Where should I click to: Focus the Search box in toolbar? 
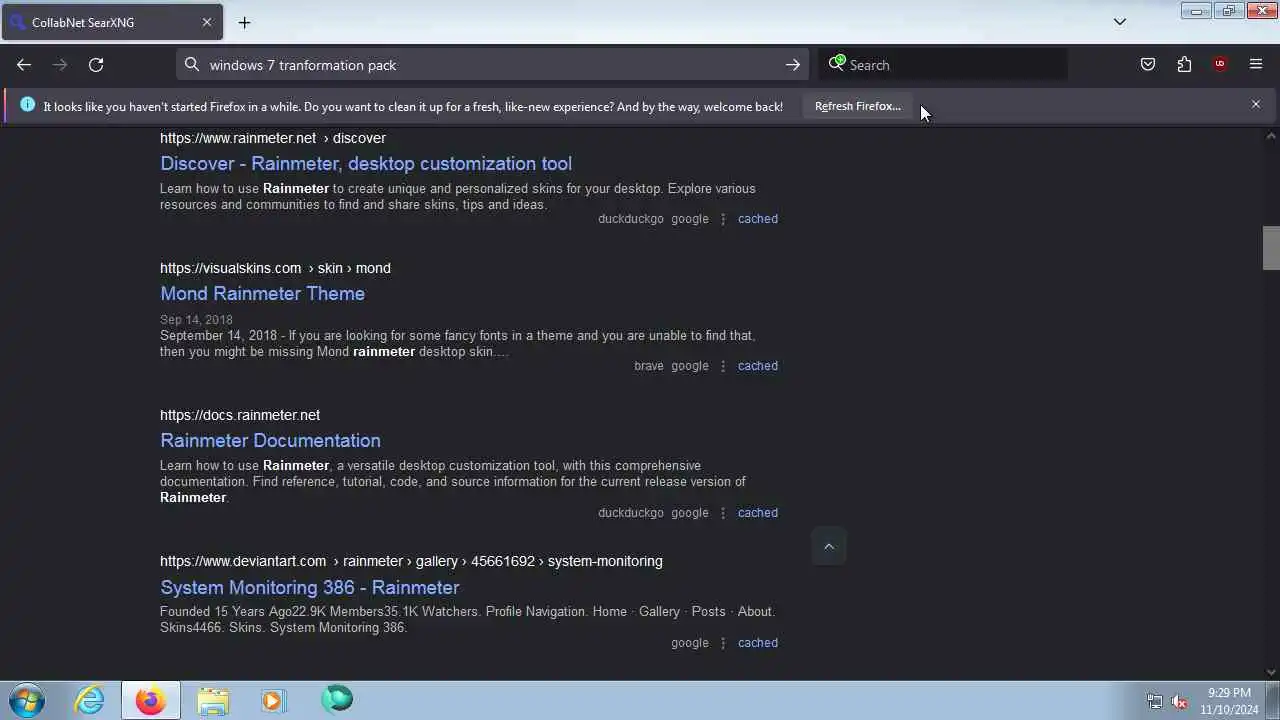click(943, 65)
